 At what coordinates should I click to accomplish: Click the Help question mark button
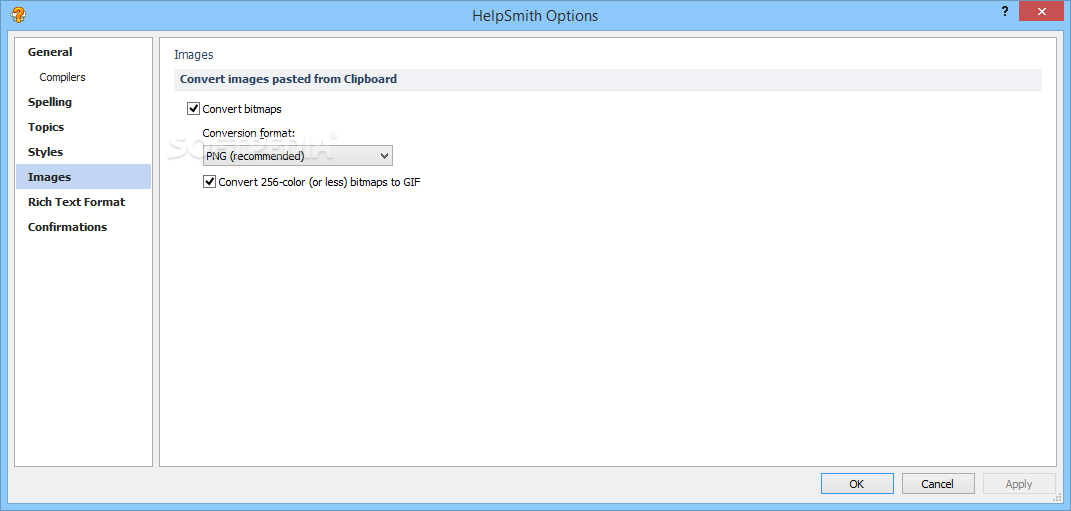coord(1005,12)
